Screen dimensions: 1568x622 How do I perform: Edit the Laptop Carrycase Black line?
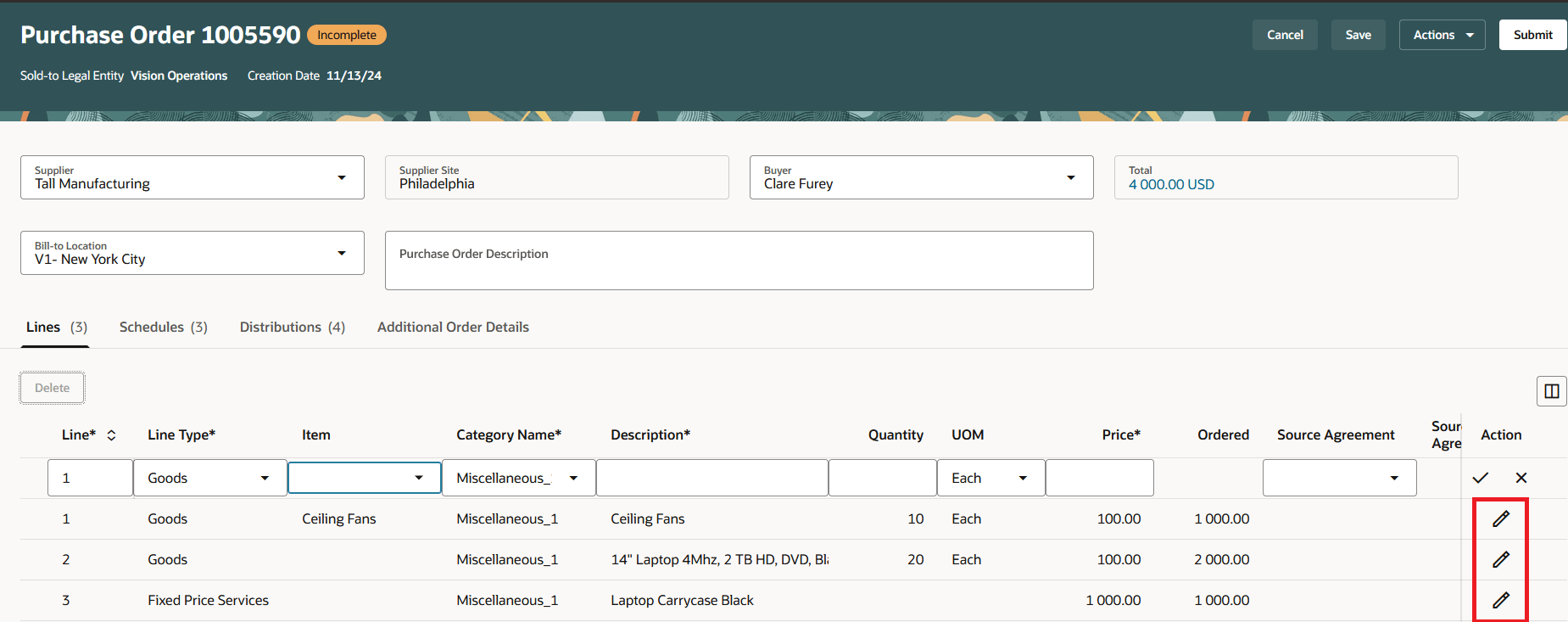click(1500, 600)
